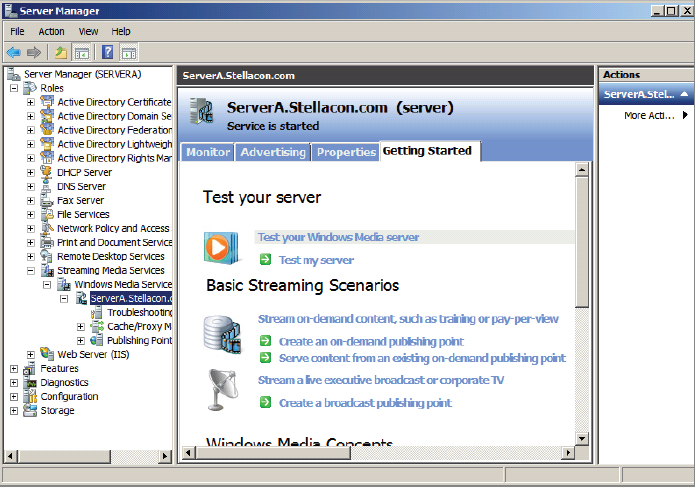695x487 pixels.
Task: Click the Configuration node icon
Action: (x=30, y=397)
